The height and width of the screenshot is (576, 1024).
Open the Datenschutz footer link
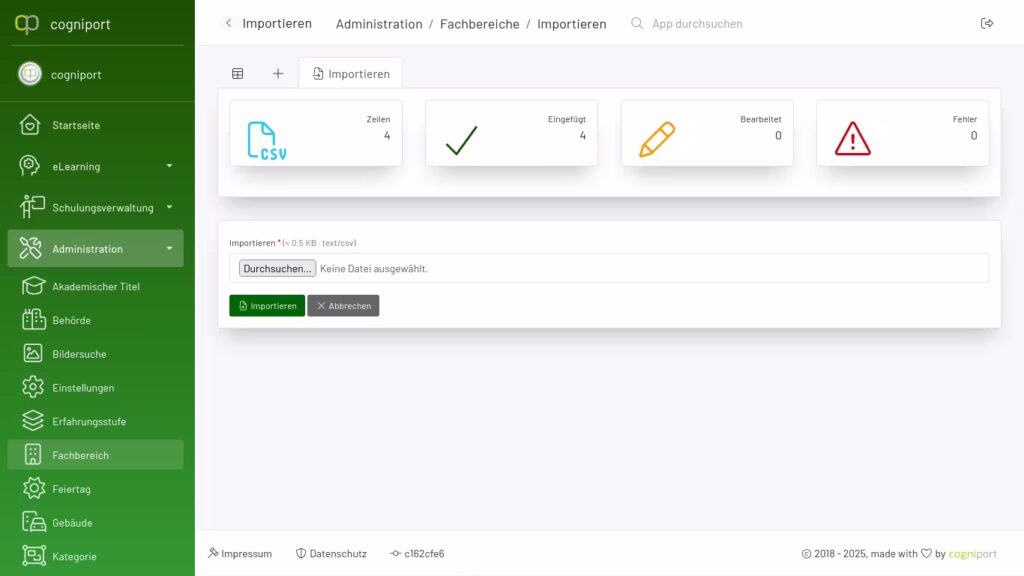coord(331,553)
